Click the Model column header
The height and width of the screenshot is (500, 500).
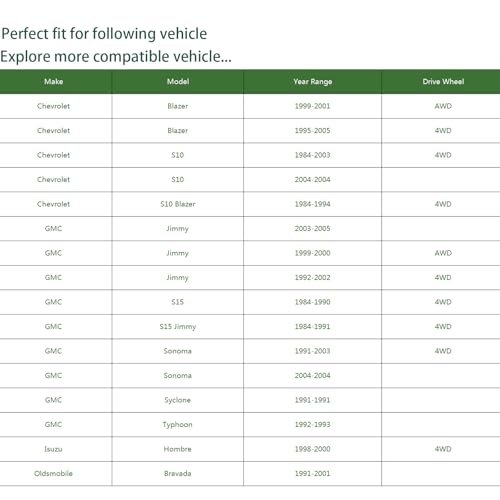178,82
